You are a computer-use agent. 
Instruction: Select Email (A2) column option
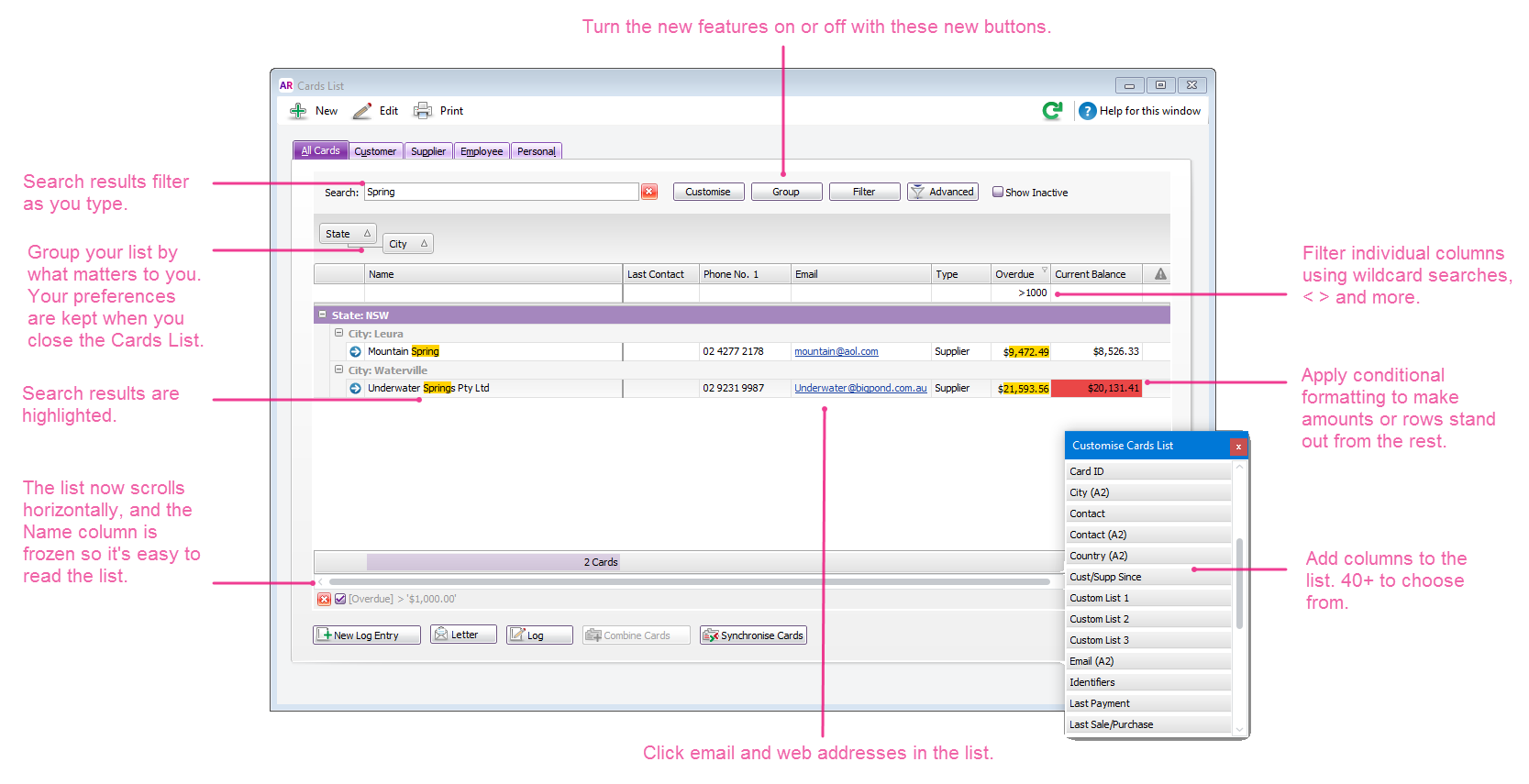point(1148,661)
